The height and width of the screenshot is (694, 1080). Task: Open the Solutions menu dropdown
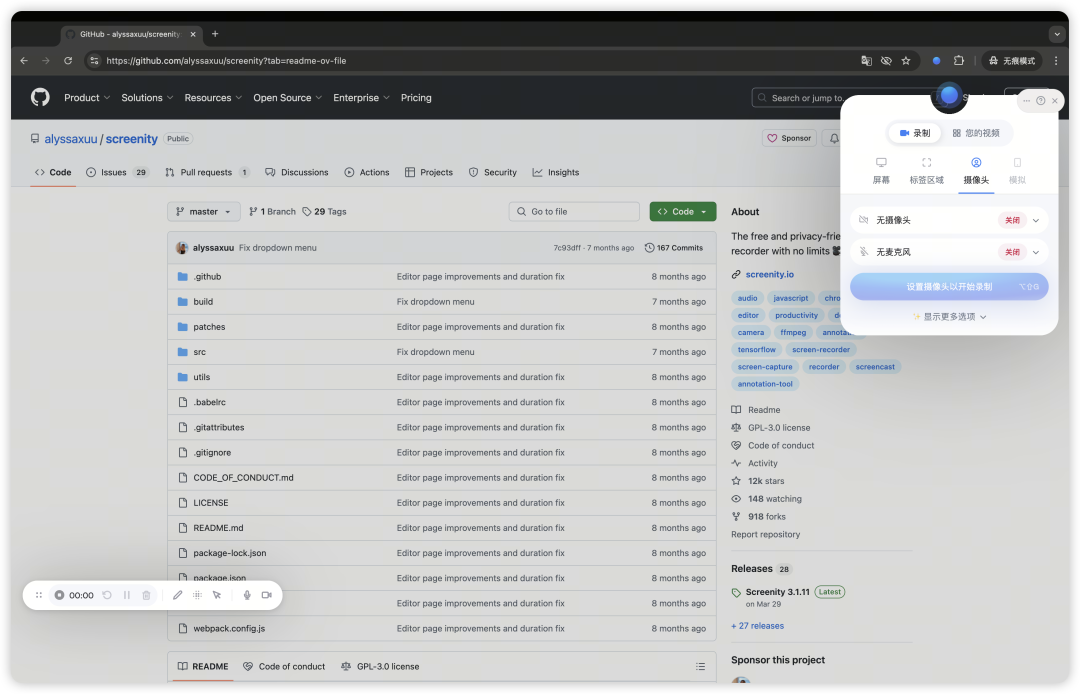[147, 98]
